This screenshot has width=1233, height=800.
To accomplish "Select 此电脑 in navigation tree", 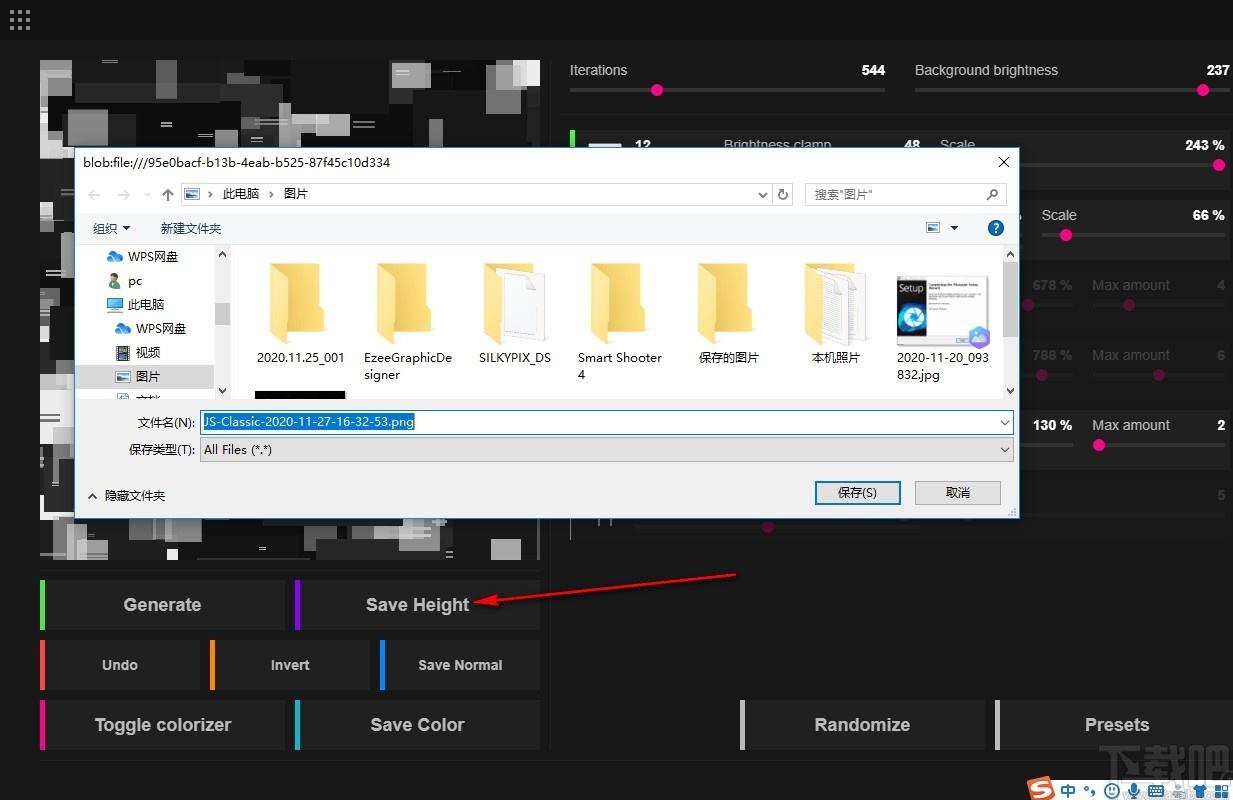I will (136, 305).
